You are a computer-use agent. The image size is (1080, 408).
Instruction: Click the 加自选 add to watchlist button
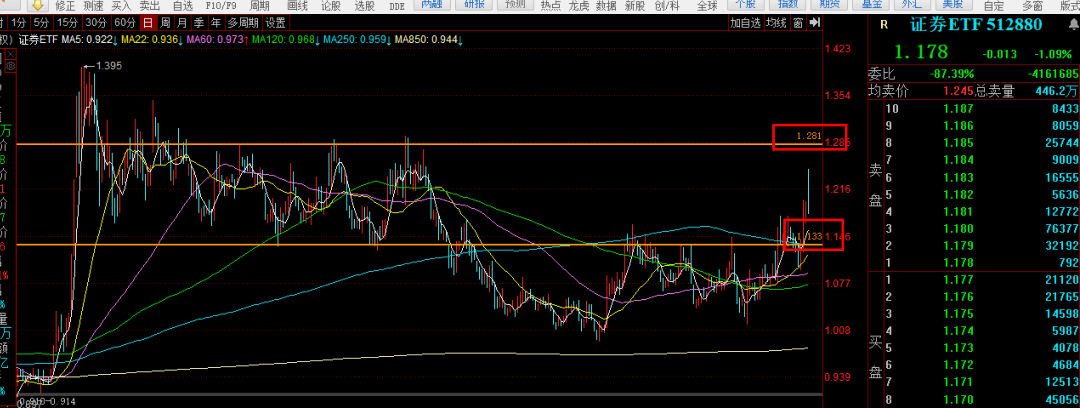tap(744, 22)
